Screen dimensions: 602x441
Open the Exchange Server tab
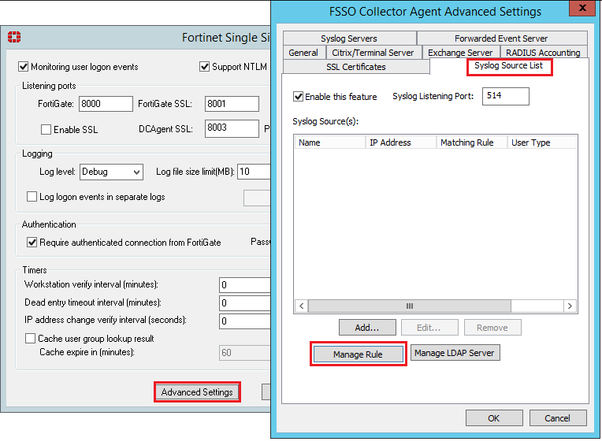point(460,53)
